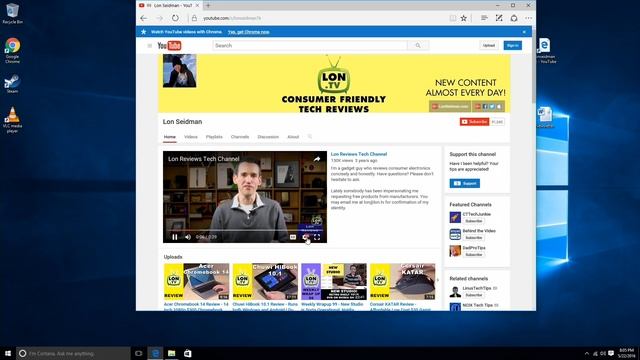This screenshot has width=640, height=360.
Task: Show next uploads with the right chevron
Action: pyautogui.click(x=438, y=280)
